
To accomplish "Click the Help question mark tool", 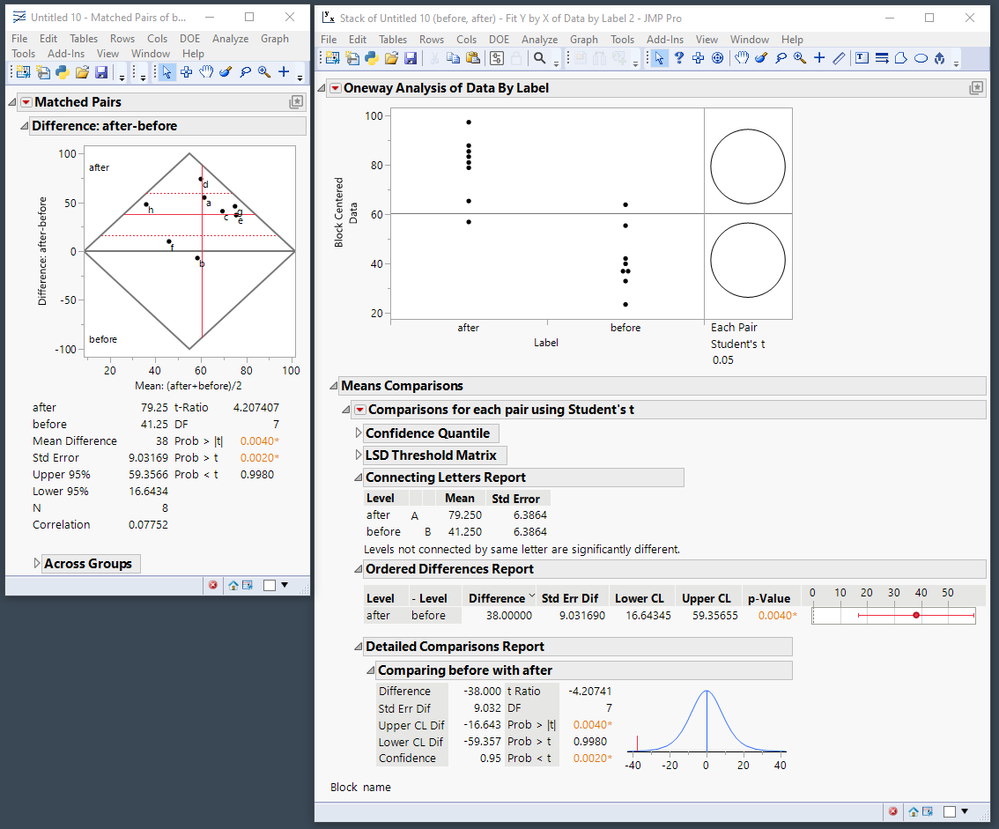I will 679,58.
